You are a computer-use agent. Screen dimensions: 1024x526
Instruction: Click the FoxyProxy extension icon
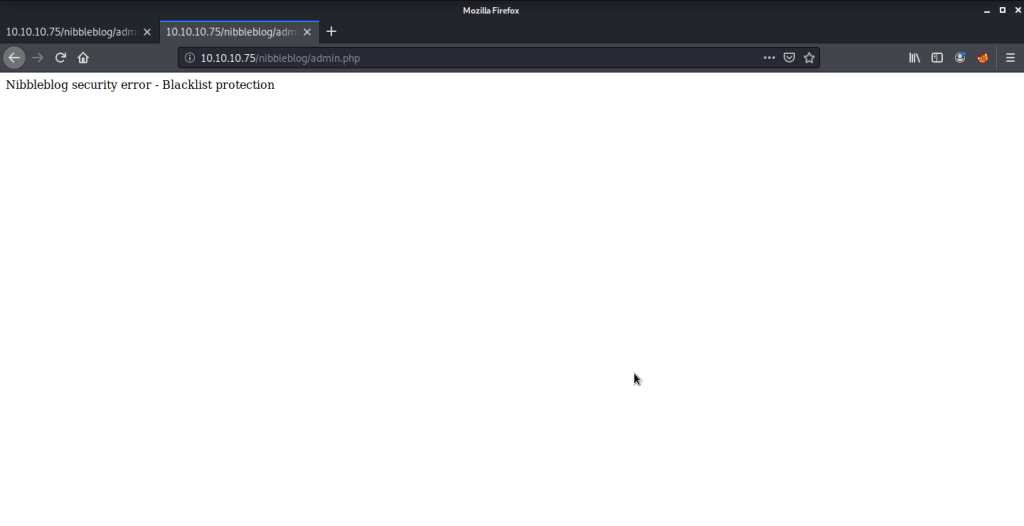[983, 58]
